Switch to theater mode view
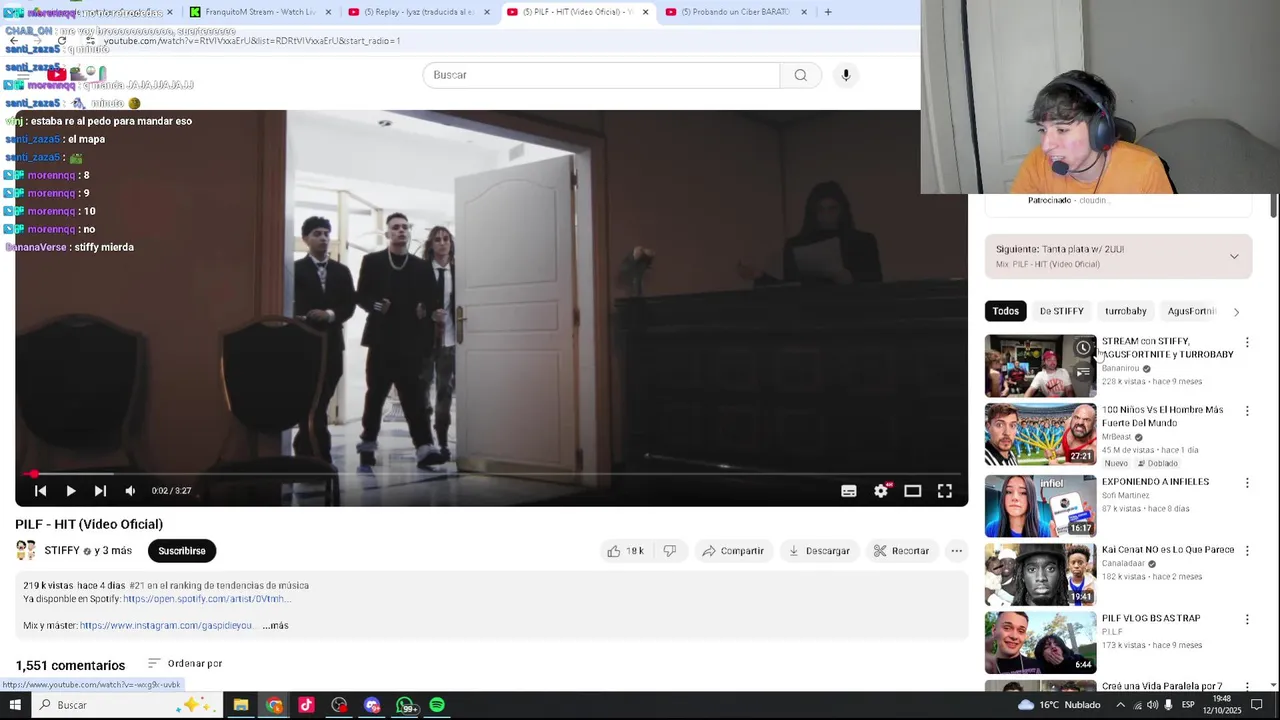The image size is (1280, 720). [912, 491]
